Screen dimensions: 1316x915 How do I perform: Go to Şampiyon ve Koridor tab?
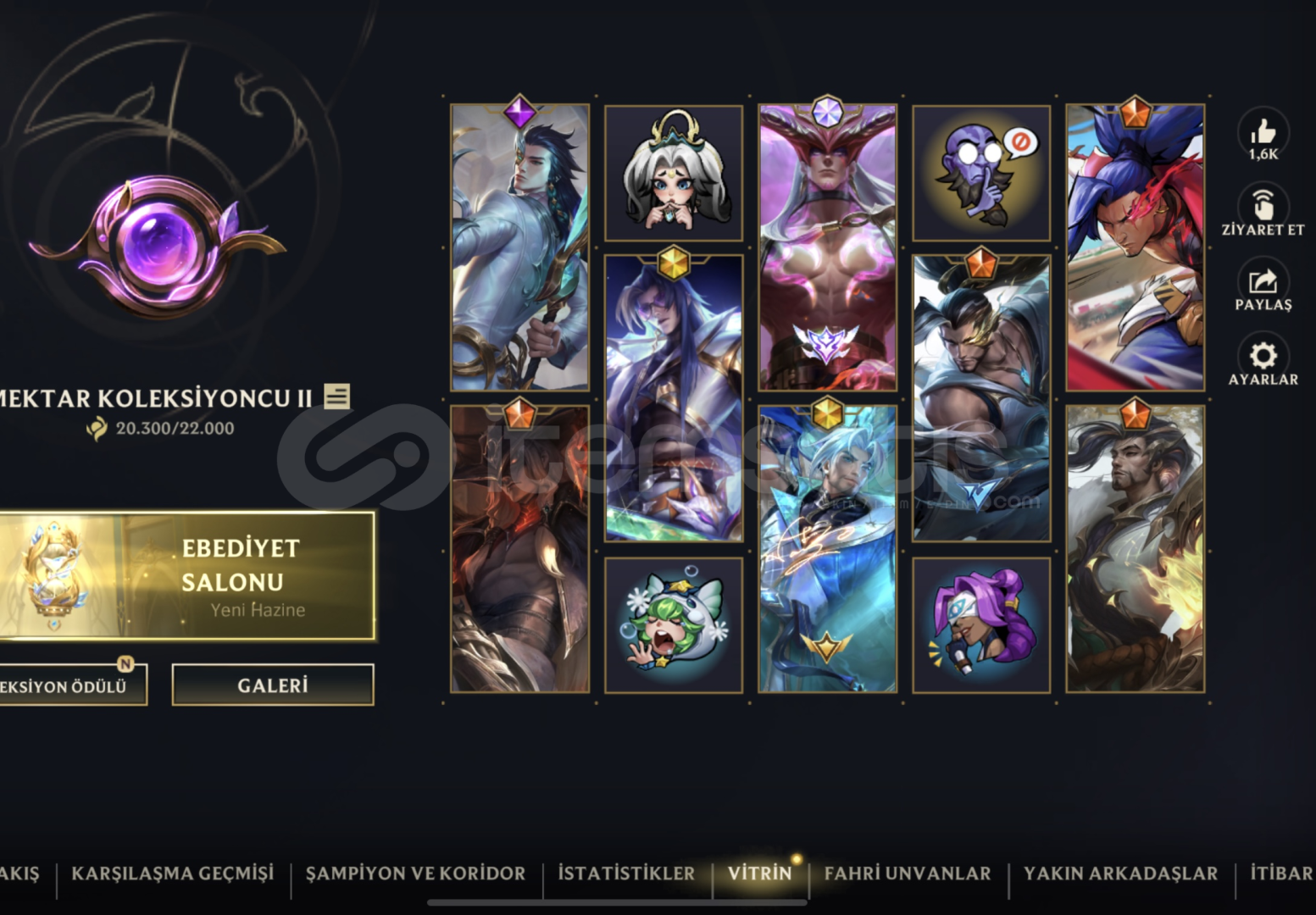pos(415,873)
